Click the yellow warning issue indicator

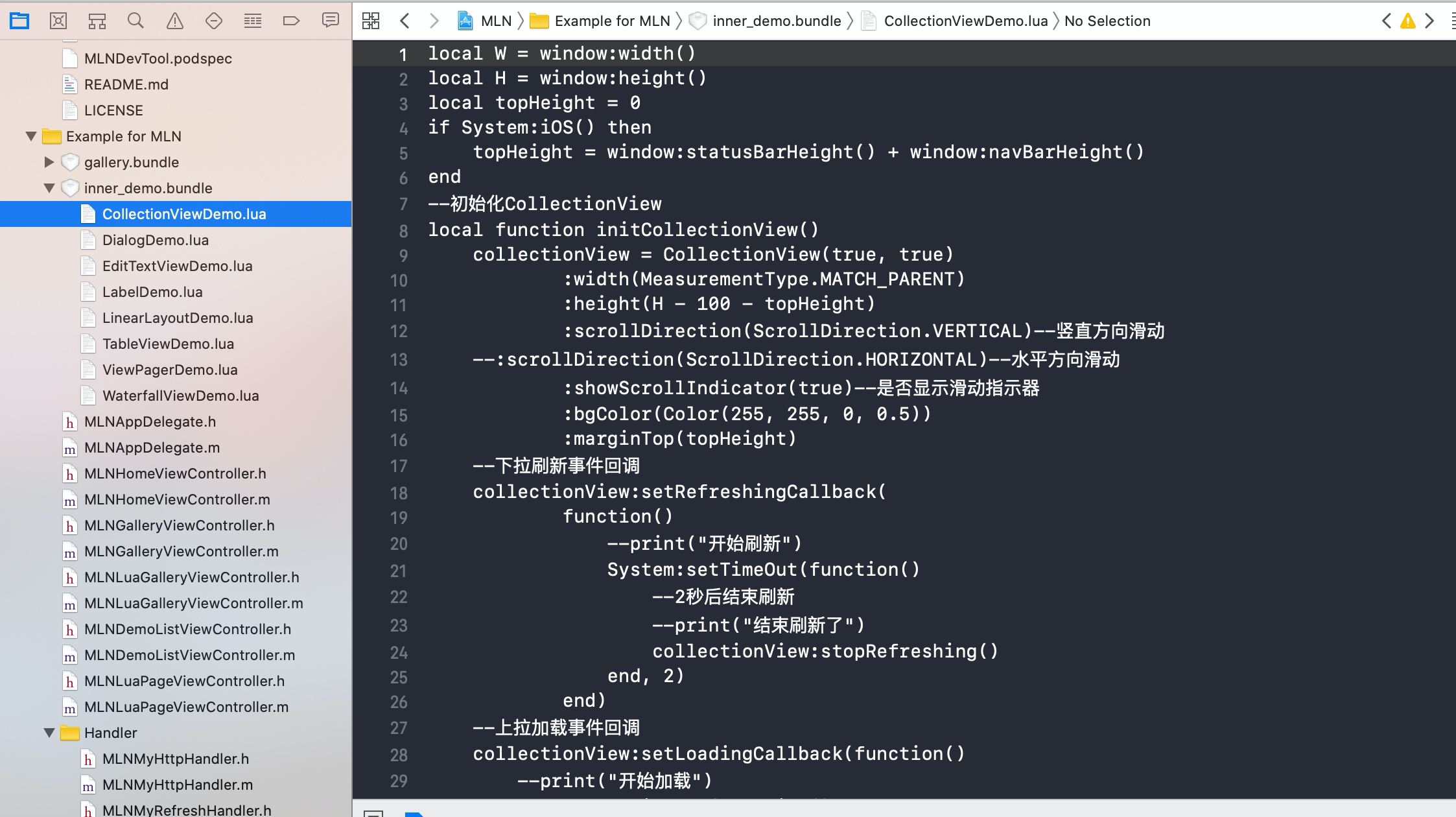1407,21
